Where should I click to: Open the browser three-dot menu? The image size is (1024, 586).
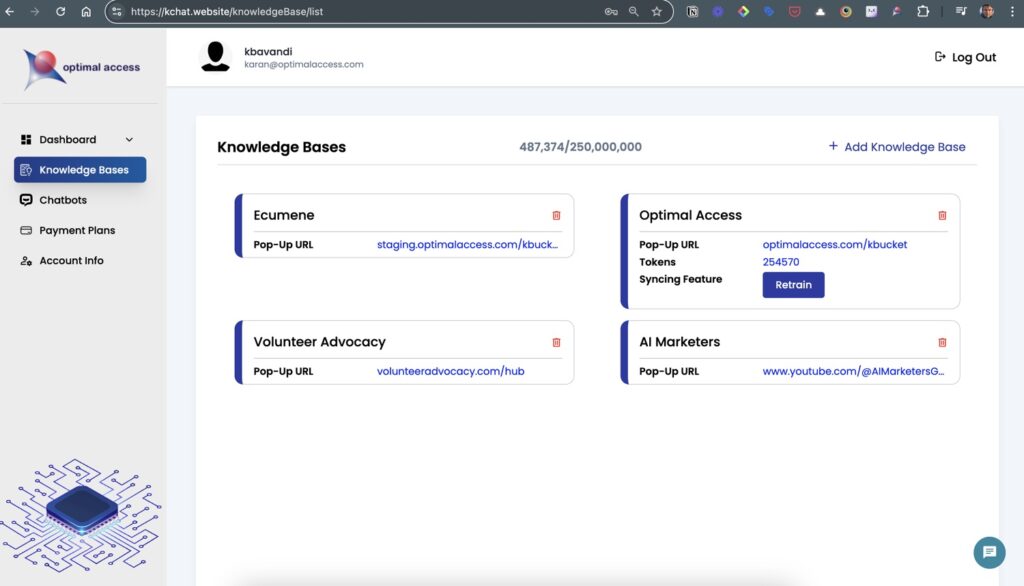coord(1012,11)
